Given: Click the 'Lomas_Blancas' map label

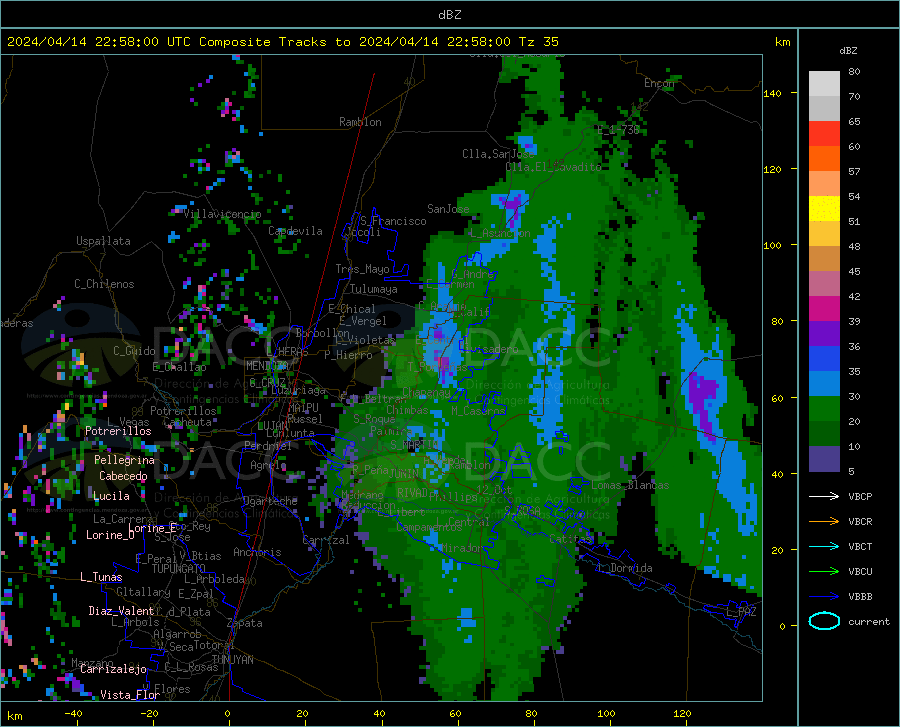Looking at the screenshot, I should [630, 485].
